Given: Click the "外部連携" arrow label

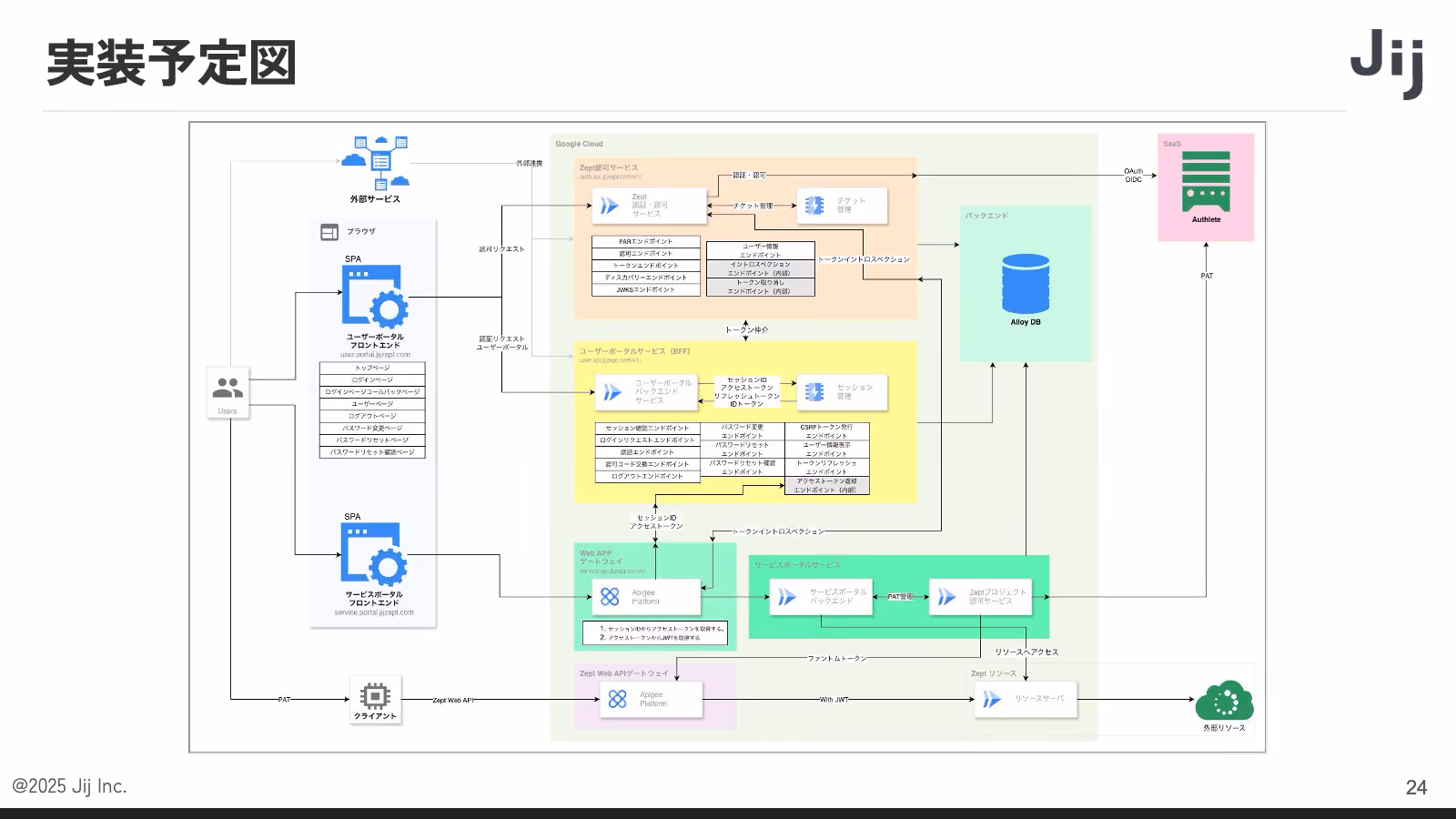Looking at the screenshot, I should (530, 164).
